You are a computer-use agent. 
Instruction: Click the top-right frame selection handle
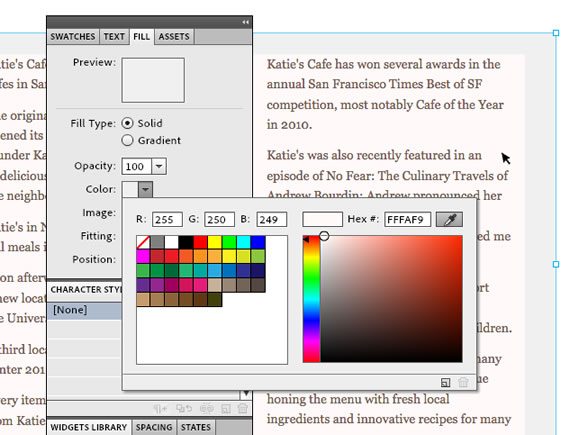[x=556, y=33]
